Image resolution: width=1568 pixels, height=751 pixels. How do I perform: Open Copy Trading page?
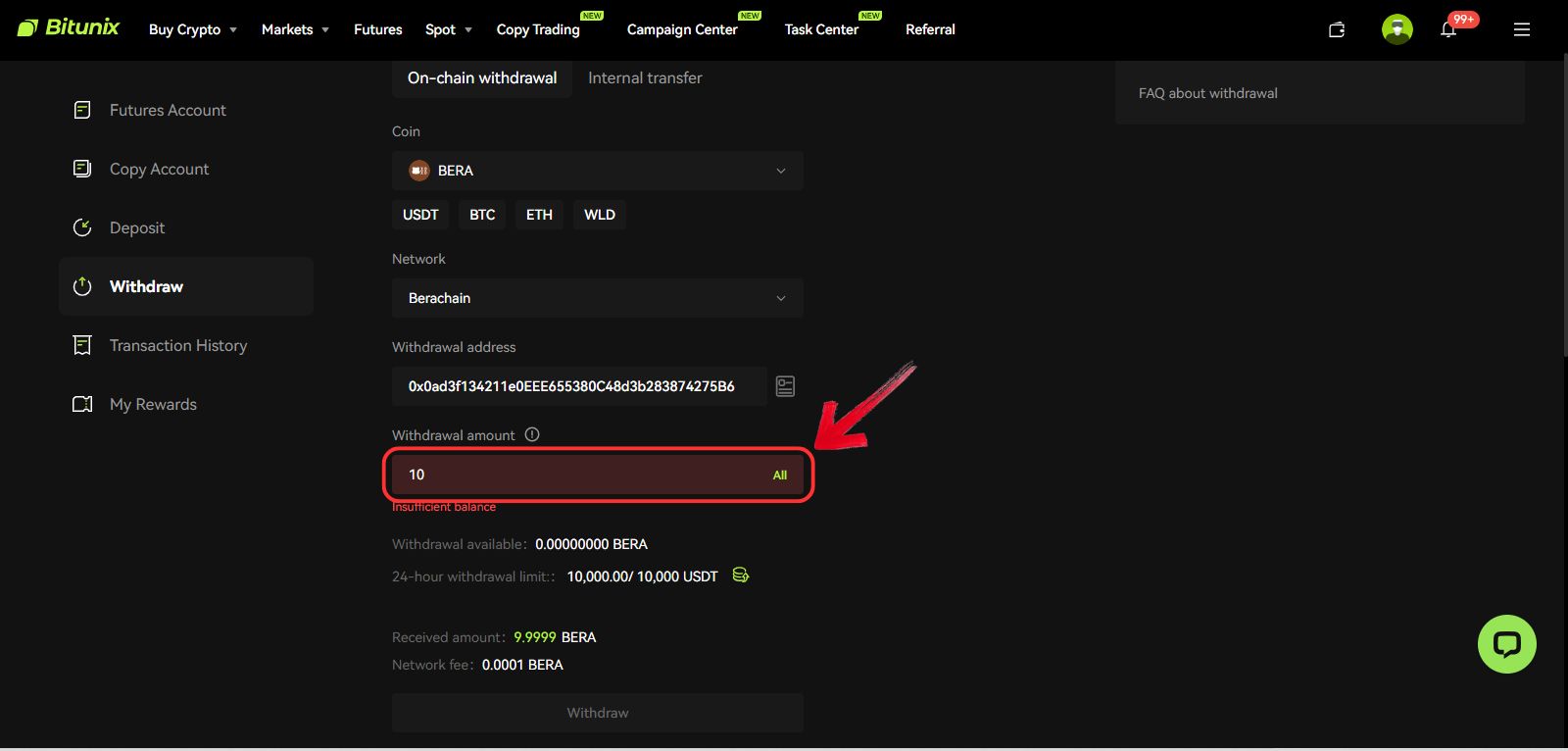coord(538,29)
